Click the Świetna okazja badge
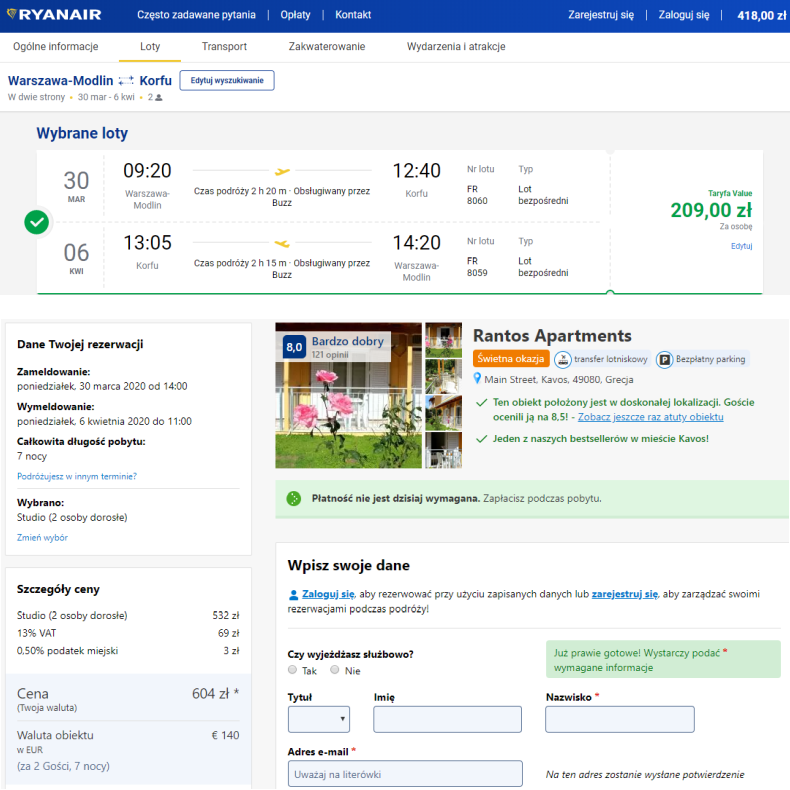The width and height of the screenshot is (790, 790). click(x=511, y=359)
